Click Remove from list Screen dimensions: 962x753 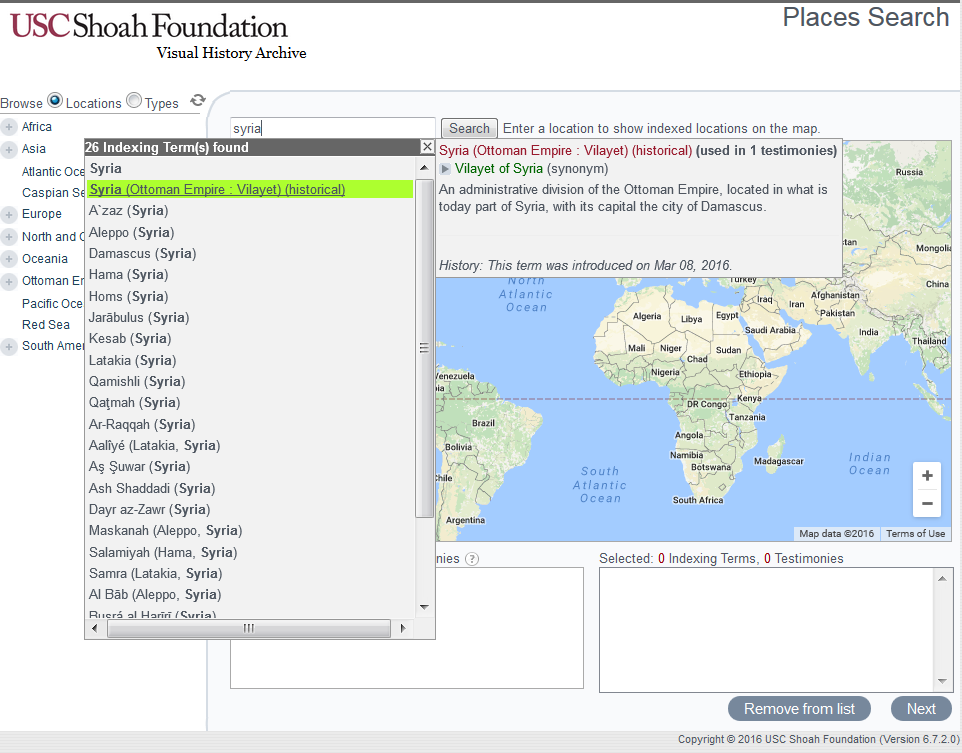coord(799,708)
